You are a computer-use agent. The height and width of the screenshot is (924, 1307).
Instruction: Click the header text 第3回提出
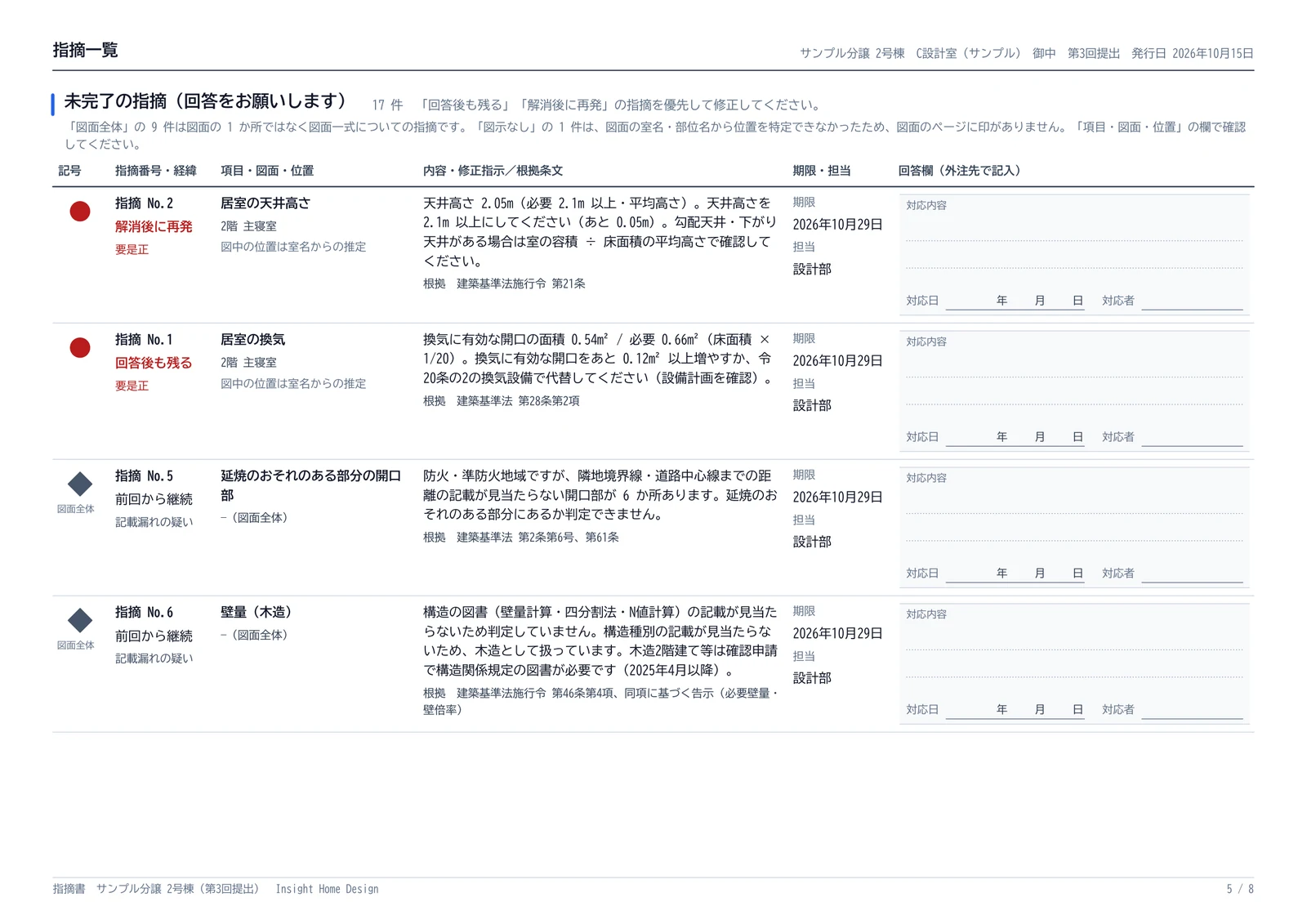click(x=1094, y=54)
